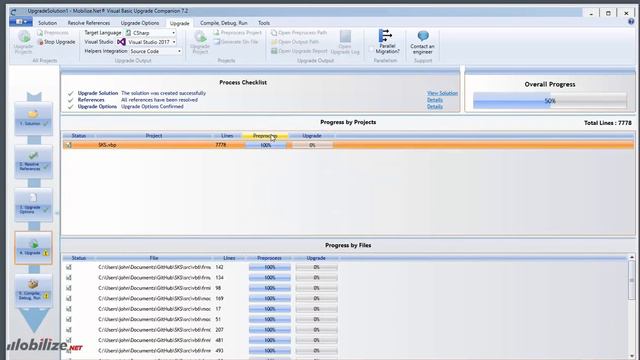
Task: Click Preprocess column header in files grid
Action: (269, 258)
